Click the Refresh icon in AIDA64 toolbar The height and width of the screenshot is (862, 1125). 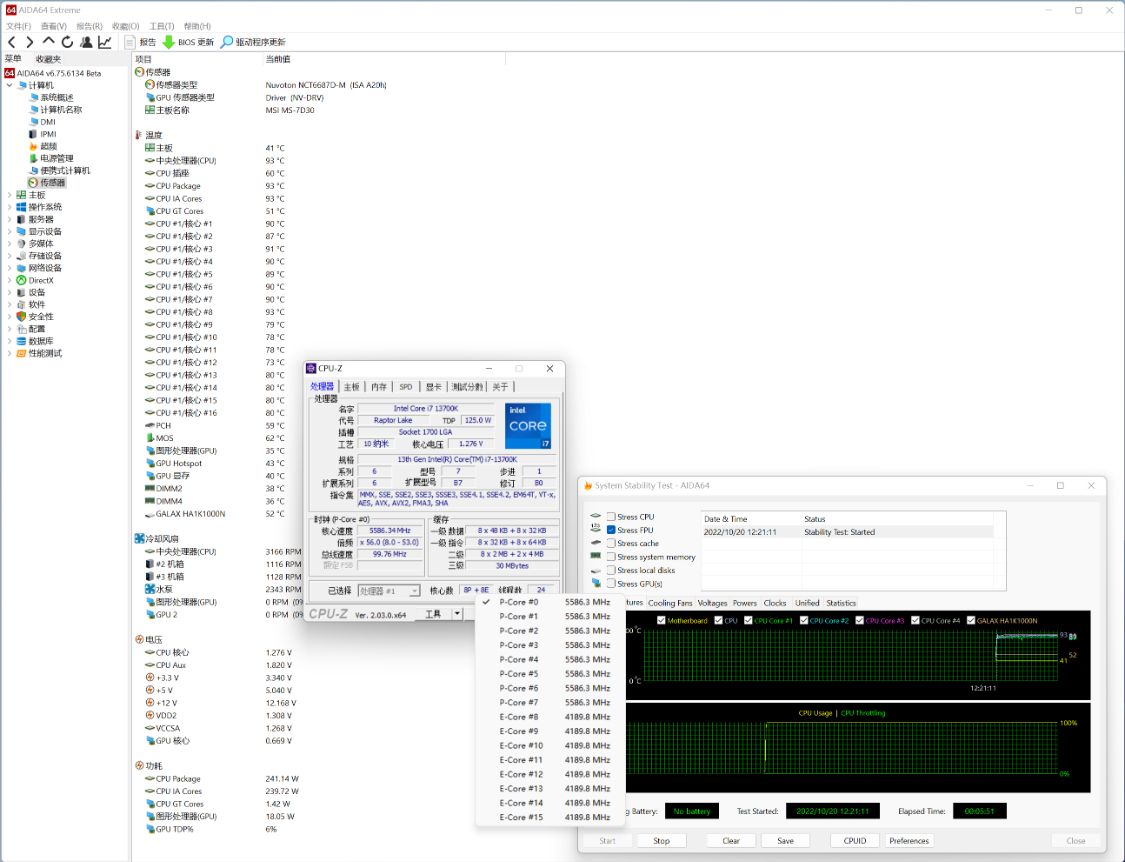(x=67, y=42)
